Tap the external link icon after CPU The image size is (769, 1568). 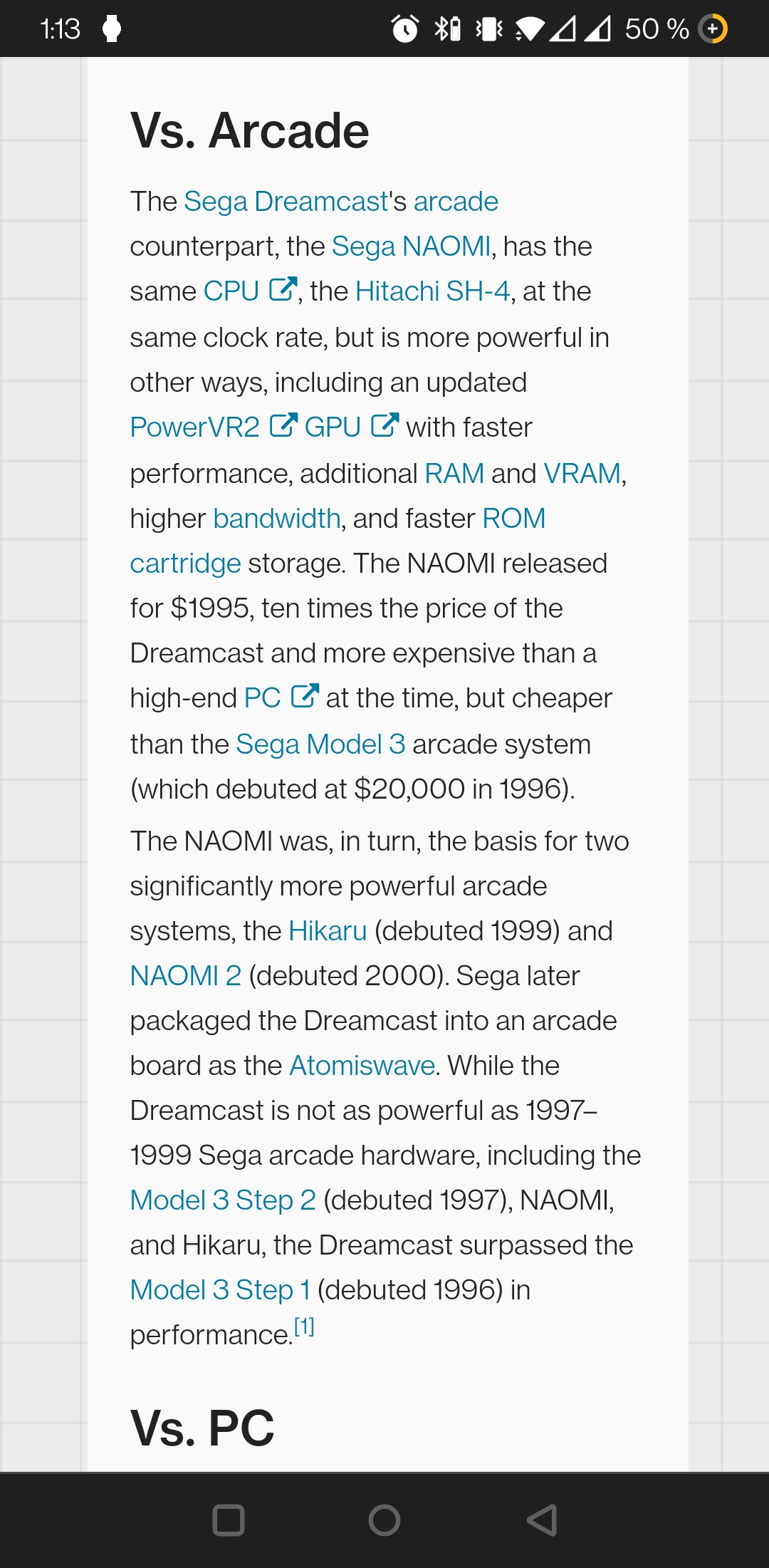[x=283, y=289]
